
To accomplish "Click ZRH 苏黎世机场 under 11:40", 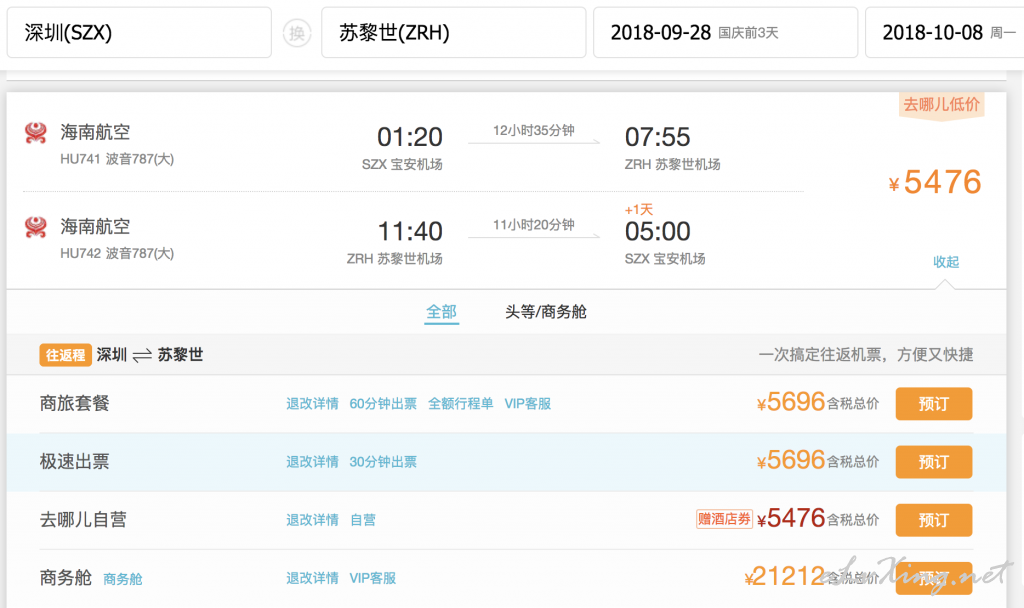I will (x=394, y=259).
